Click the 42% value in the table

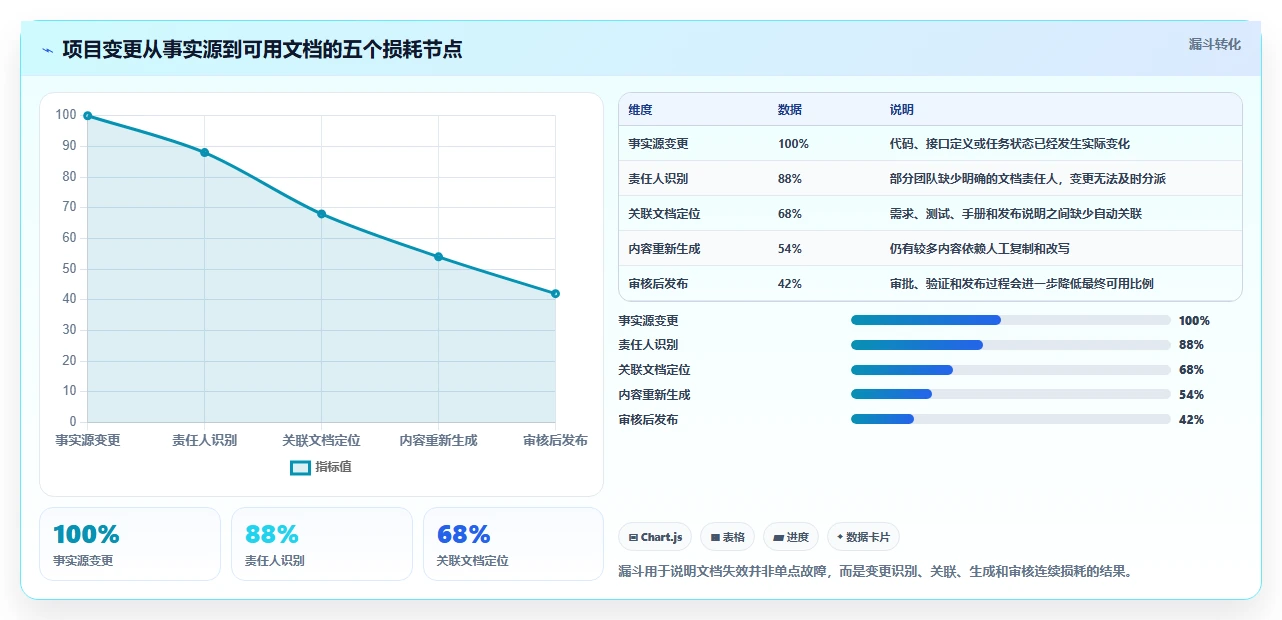point(790,284)
